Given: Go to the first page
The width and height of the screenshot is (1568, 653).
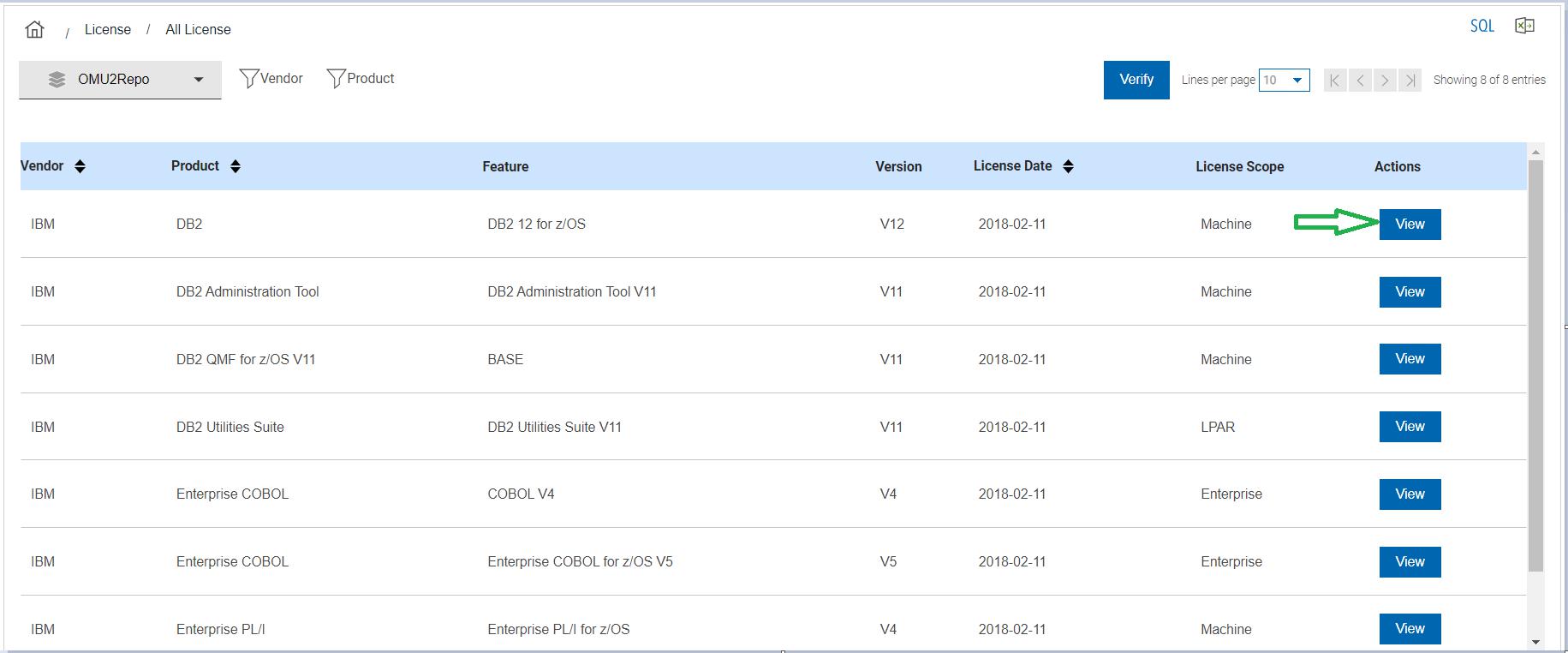Looking at the screenshot, I should click(x=1335, y=81).
